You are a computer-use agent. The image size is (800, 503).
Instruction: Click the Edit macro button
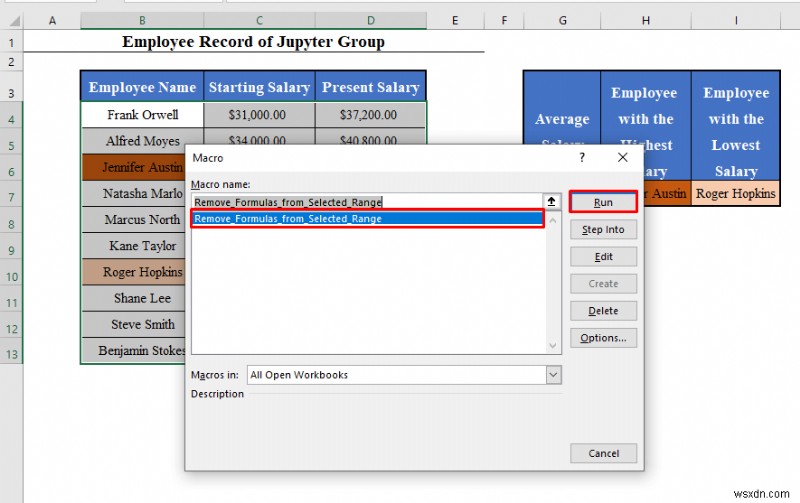(603, 257)
